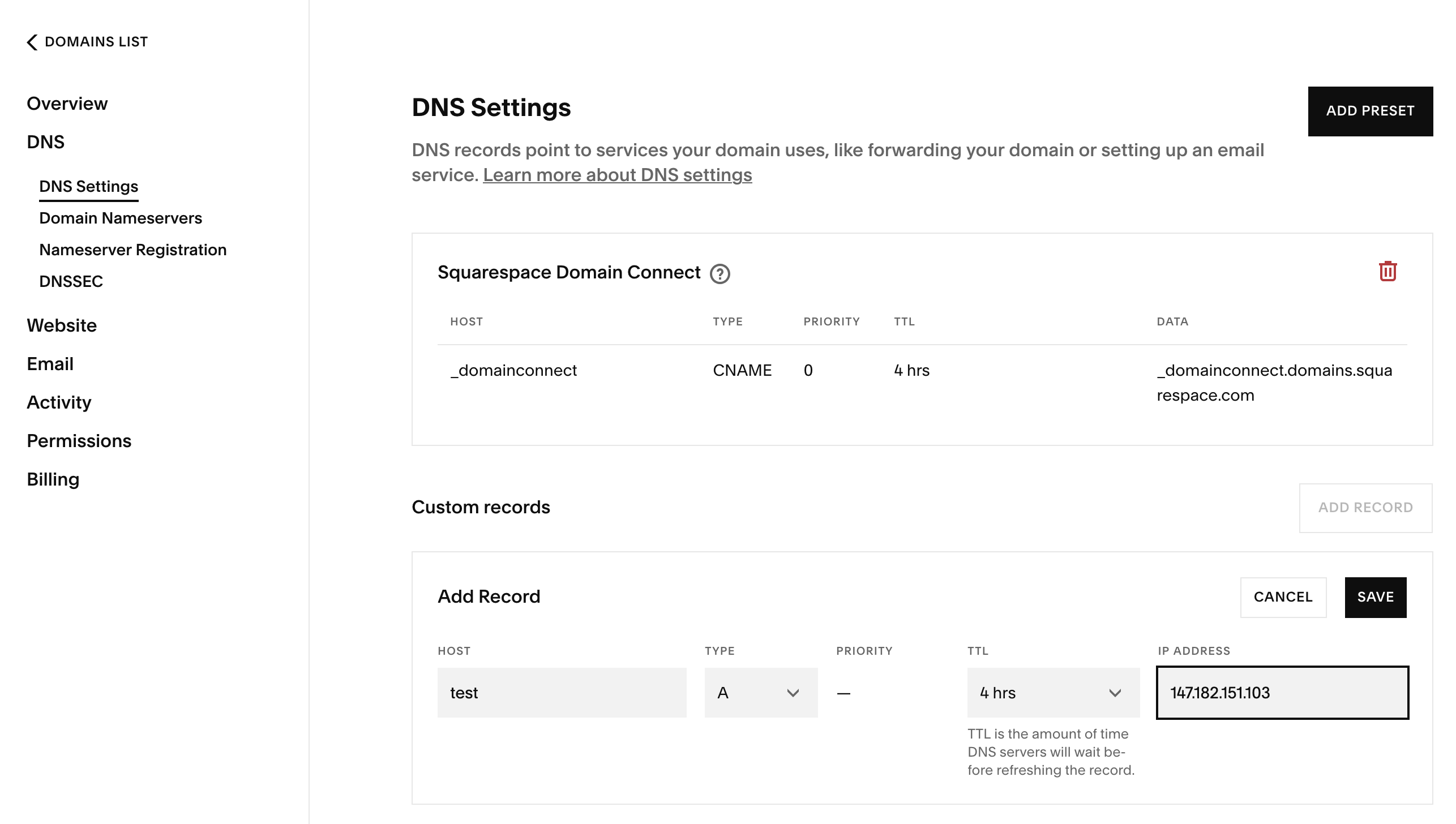The height and width of the screenshot is (824, 1456).
Task: Switch to the Email section
Action: point(50,363)
